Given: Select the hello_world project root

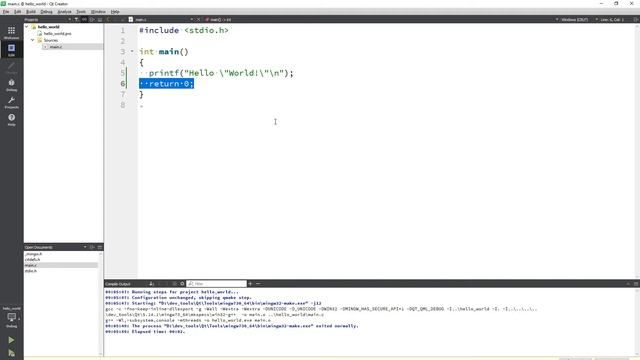Looking at the screenshot, I should (x=49, y=27).
